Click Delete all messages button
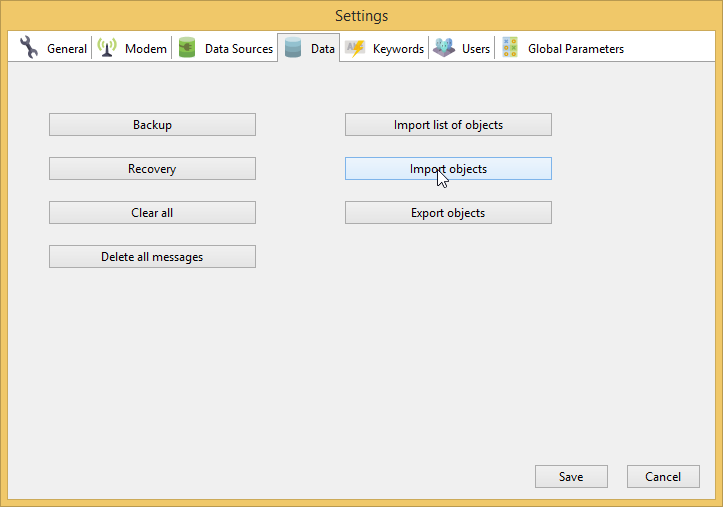 click(x=152, y=256)
